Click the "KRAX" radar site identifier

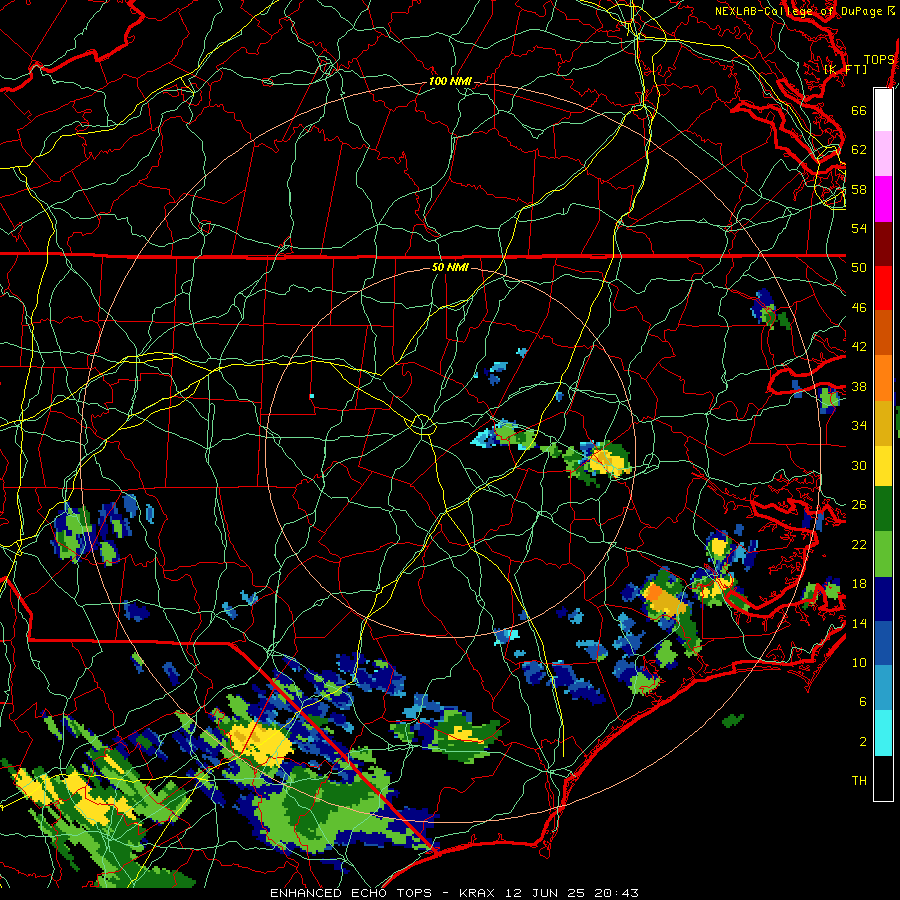coord(479,893)
